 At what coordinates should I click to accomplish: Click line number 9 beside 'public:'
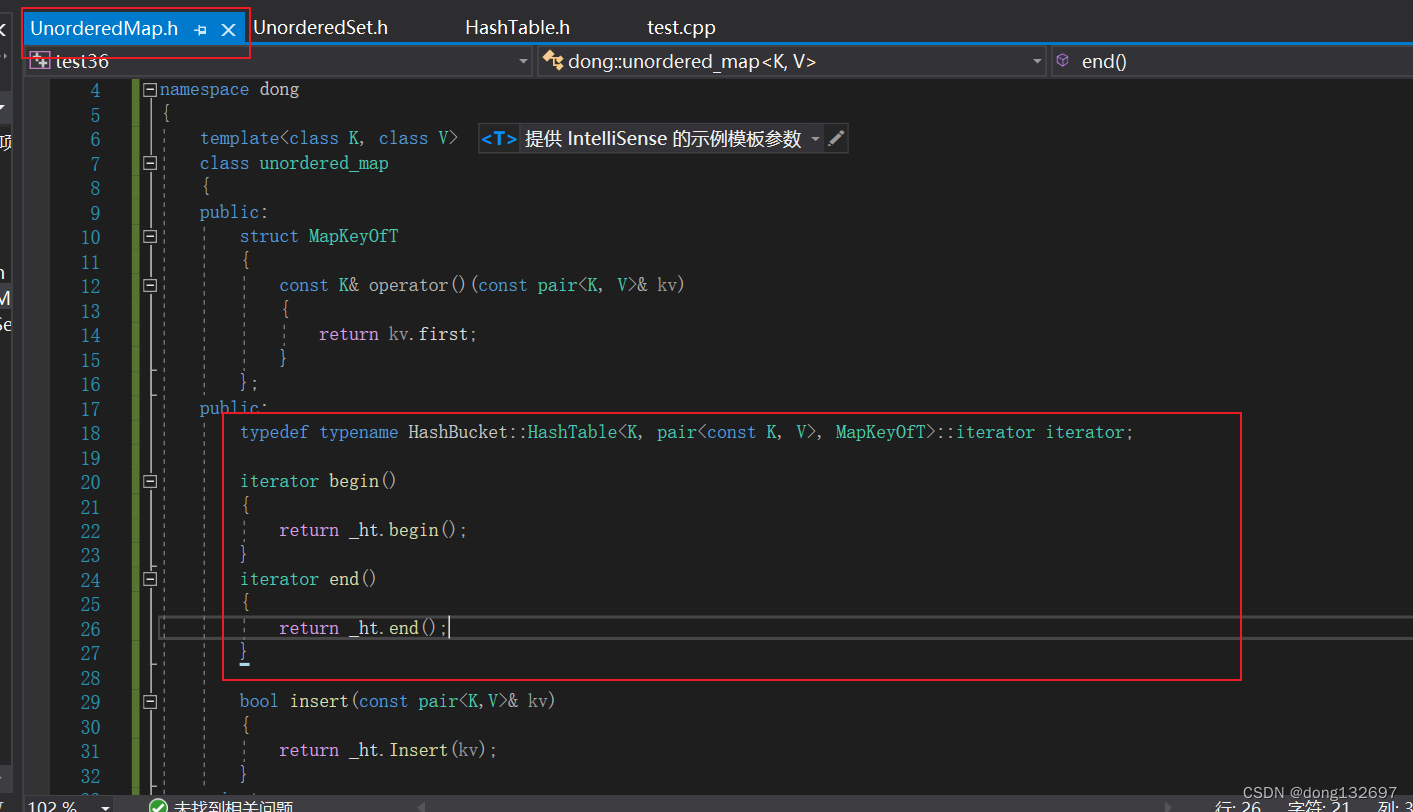point(95,213)
